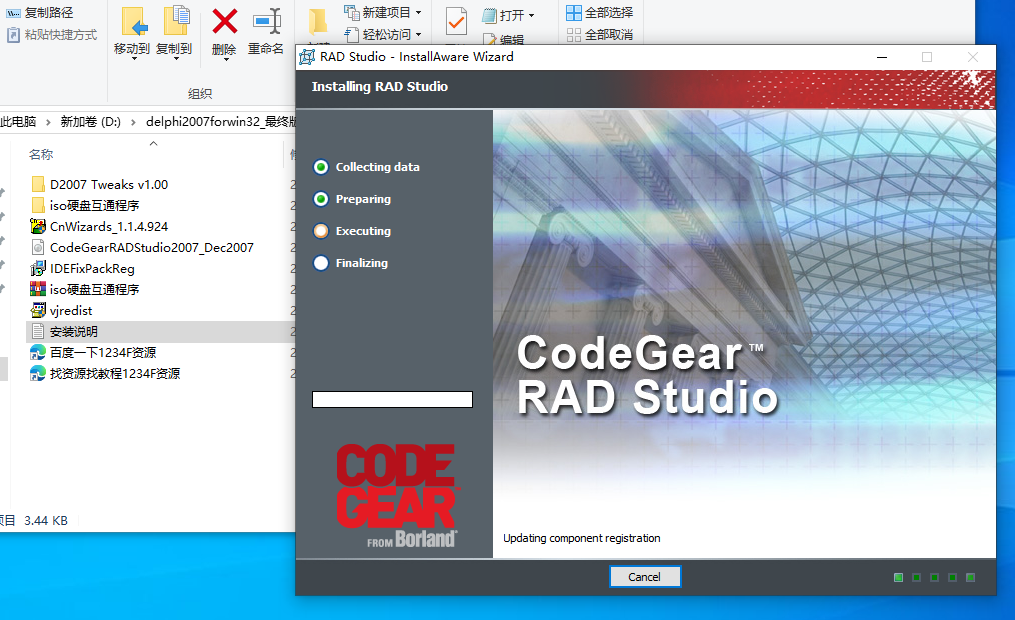Click the Executing step indicator

[x=321, y=231]
